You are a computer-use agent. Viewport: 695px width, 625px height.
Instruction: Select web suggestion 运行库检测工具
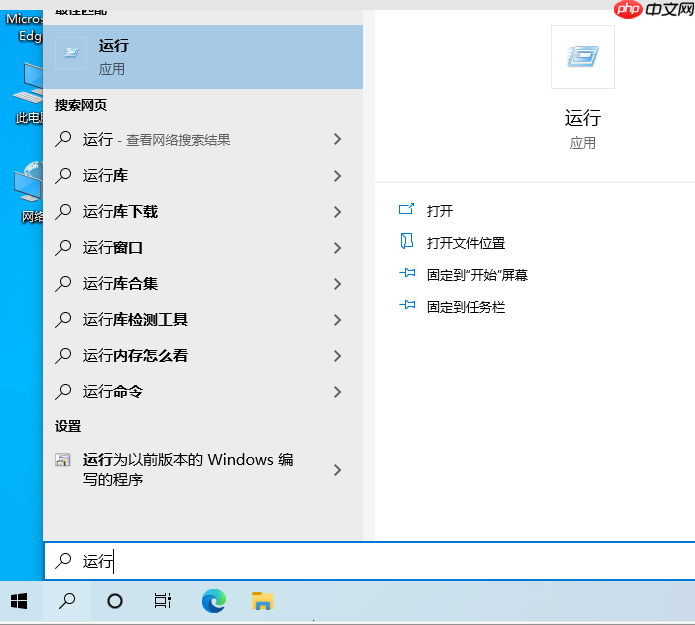coord(203,319)
